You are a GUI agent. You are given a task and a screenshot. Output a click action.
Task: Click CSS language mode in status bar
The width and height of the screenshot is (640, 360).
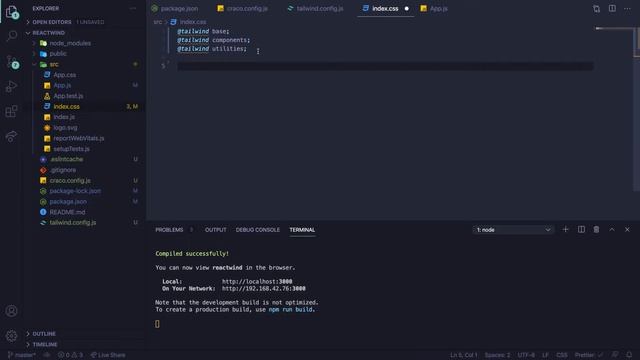[x=562, y=355]
